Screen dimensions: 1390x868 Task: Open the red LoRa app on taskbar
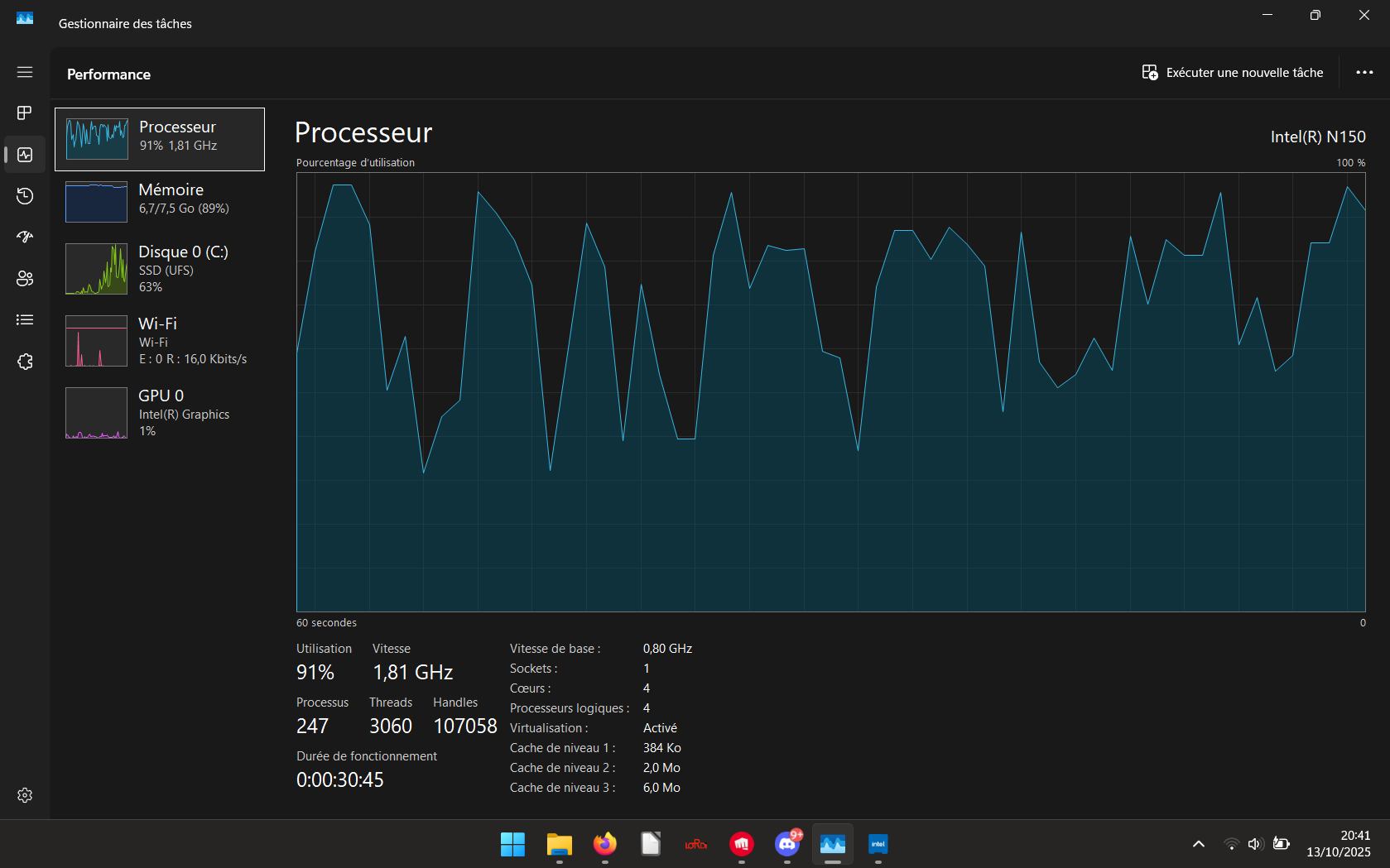tap(696, 844)
